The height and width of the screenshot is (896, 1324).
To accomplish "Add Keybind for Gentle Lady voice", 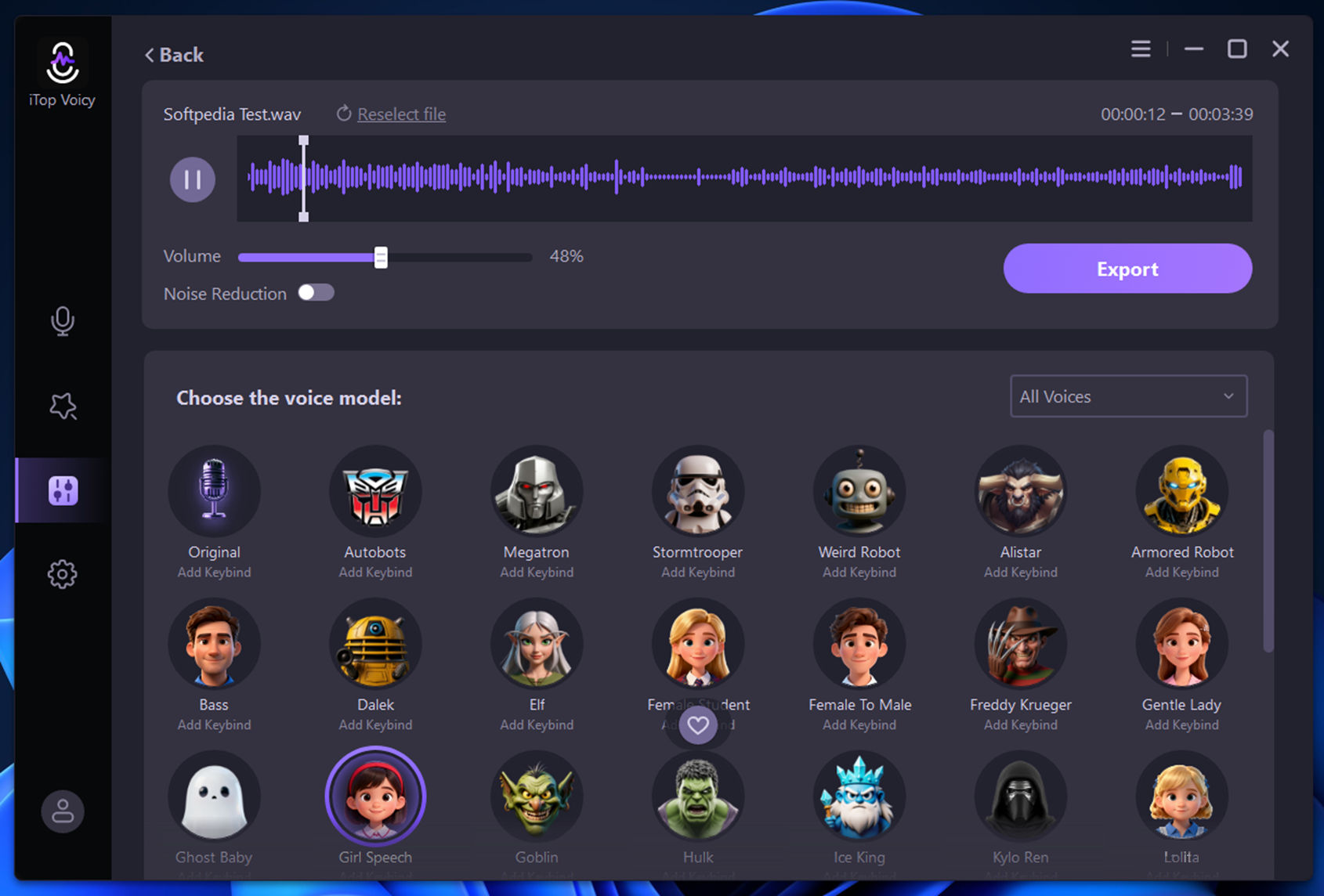I will 1182,725.
